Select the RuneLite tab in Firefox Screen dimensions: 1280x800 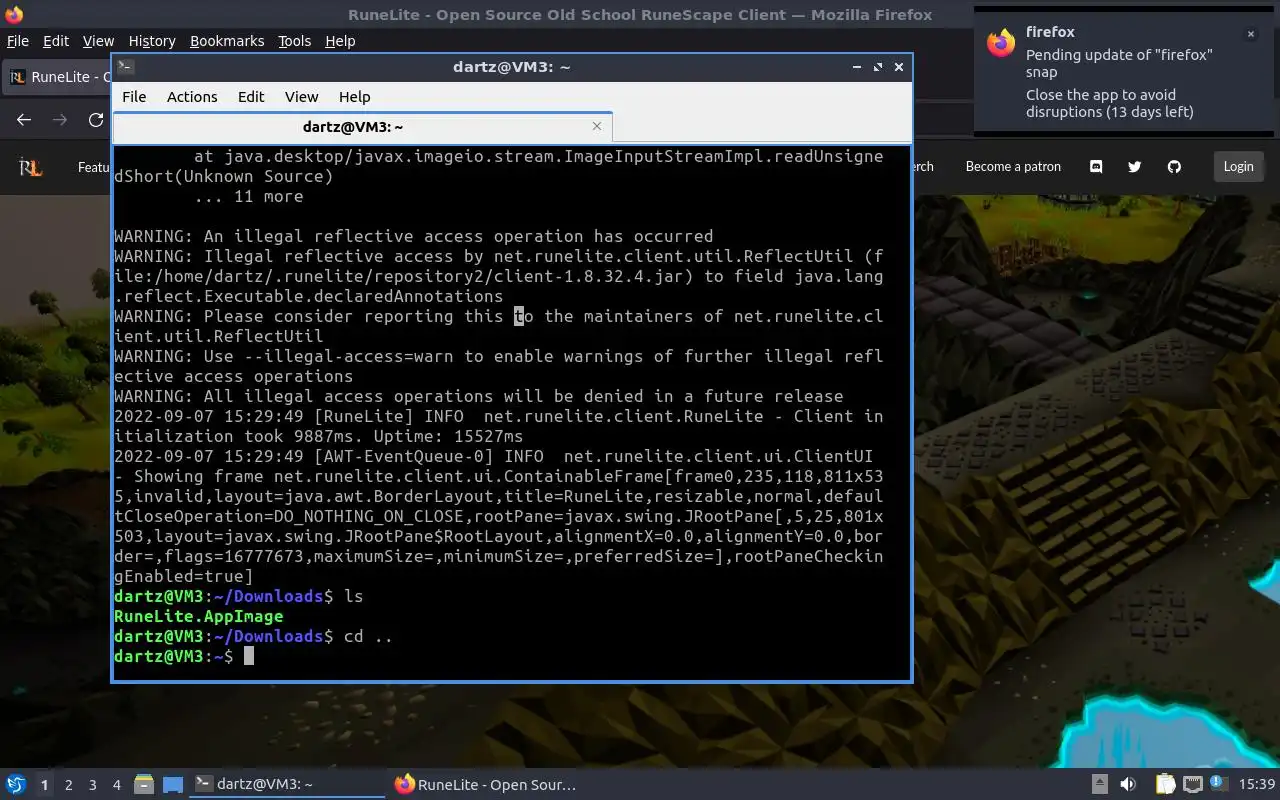(58, 77)
